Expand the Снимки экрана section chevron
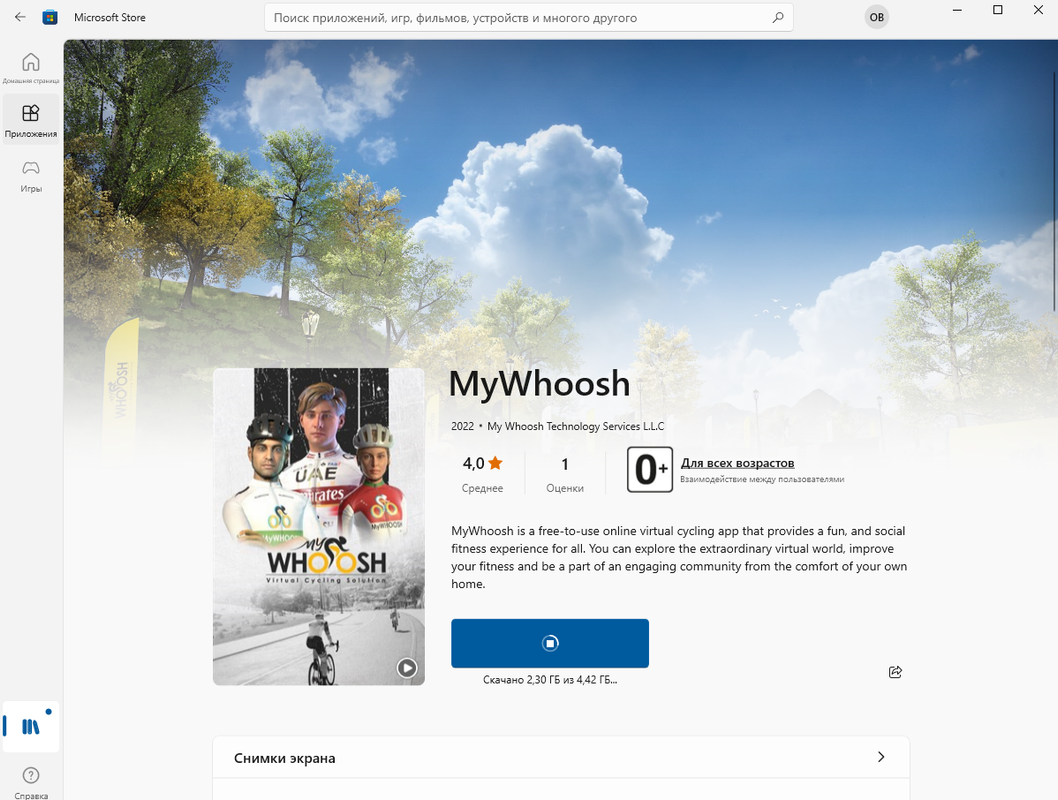Image resolution: width=1058 pixels, height=800 pixels. coord(881,757)
